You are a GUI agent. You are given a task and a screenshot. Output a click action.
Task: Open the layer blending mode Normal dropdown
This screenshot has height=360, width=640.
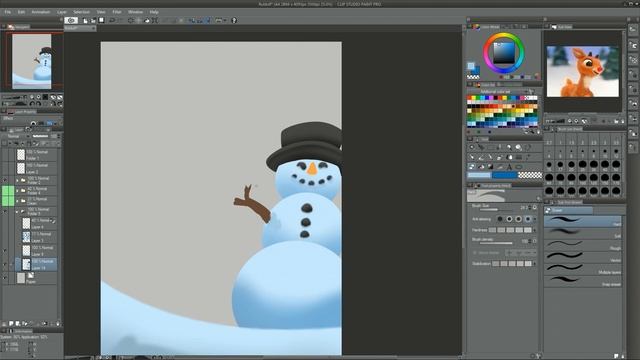[x=16, y=136]
